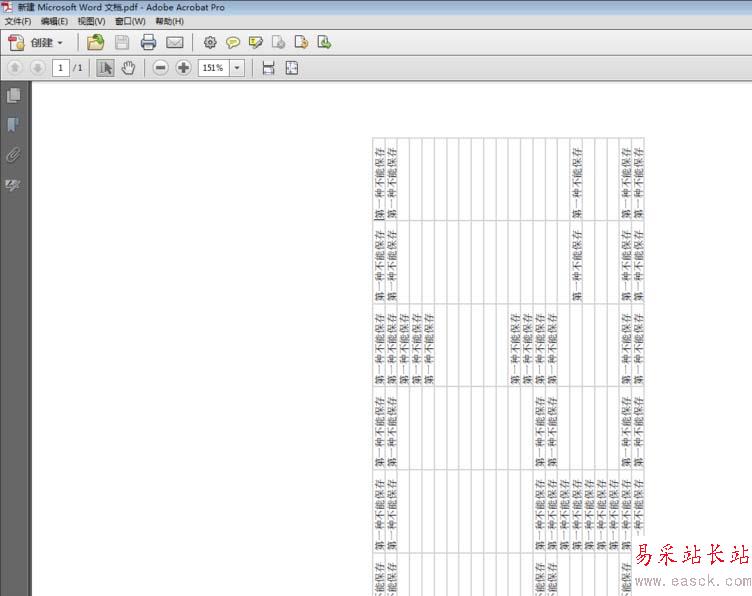Screen dimensions: 752x596
Task: Add a sticky note comment
Action: click(x=233, y=43)
